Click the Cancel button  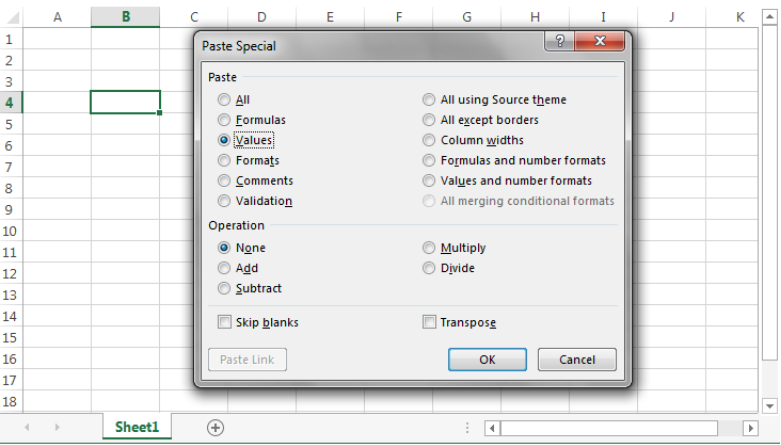click(577, 359)
